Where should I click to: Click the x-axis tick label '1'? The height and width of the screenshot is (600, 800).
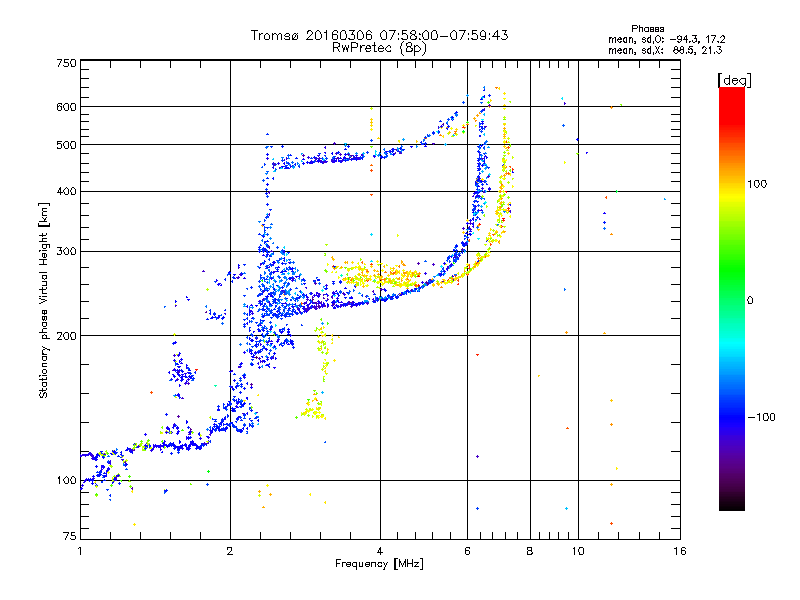pos(80,551)
